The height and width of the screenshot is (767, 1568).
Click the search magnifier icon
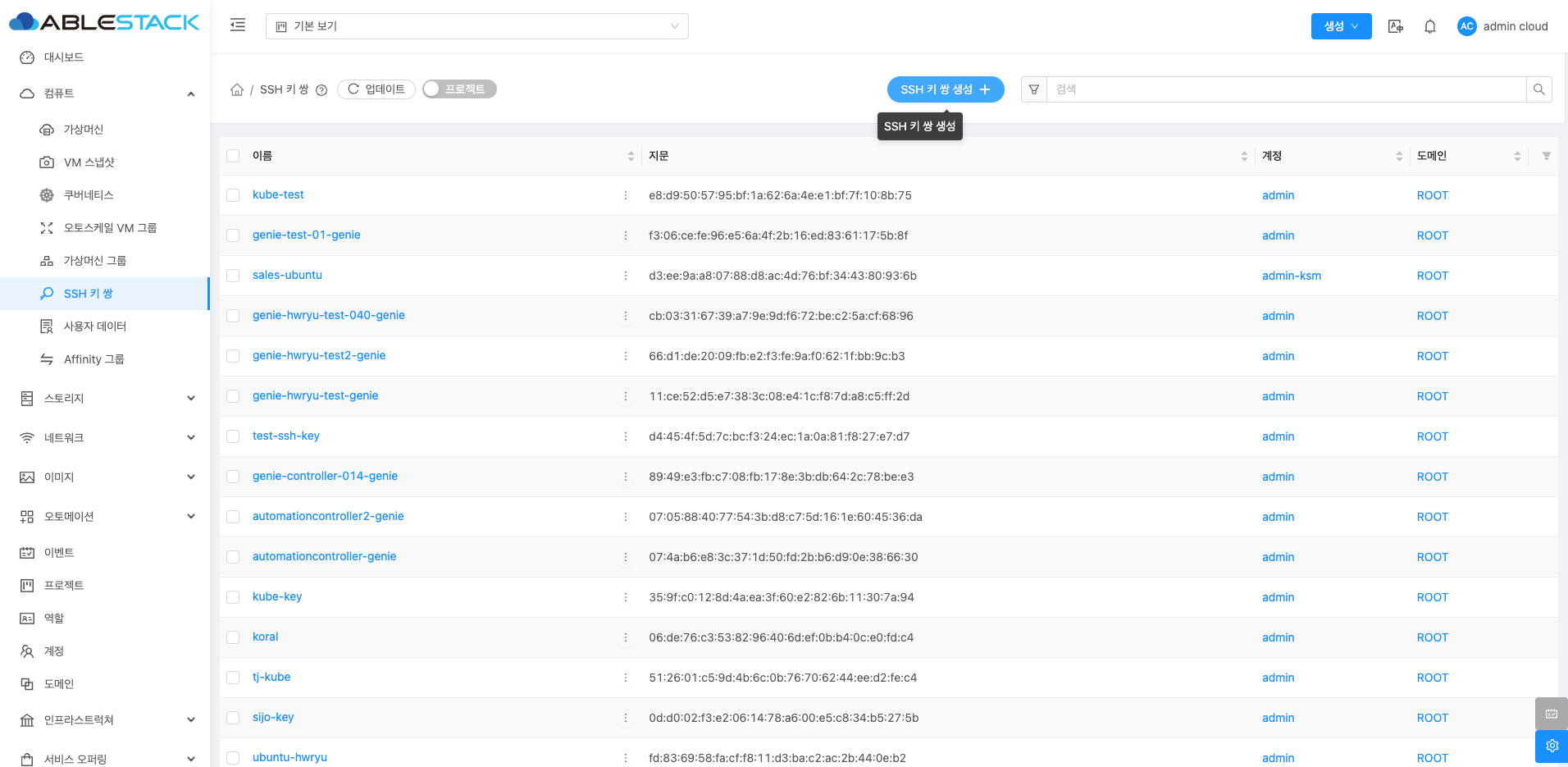[x=1538, y=89]
